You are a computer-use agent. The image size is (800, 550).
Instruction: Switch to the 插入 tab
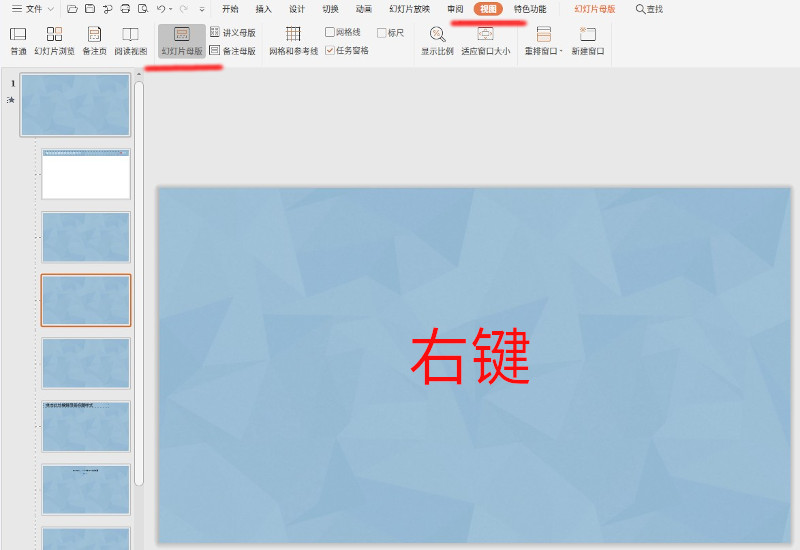click(x=263, y=9)
